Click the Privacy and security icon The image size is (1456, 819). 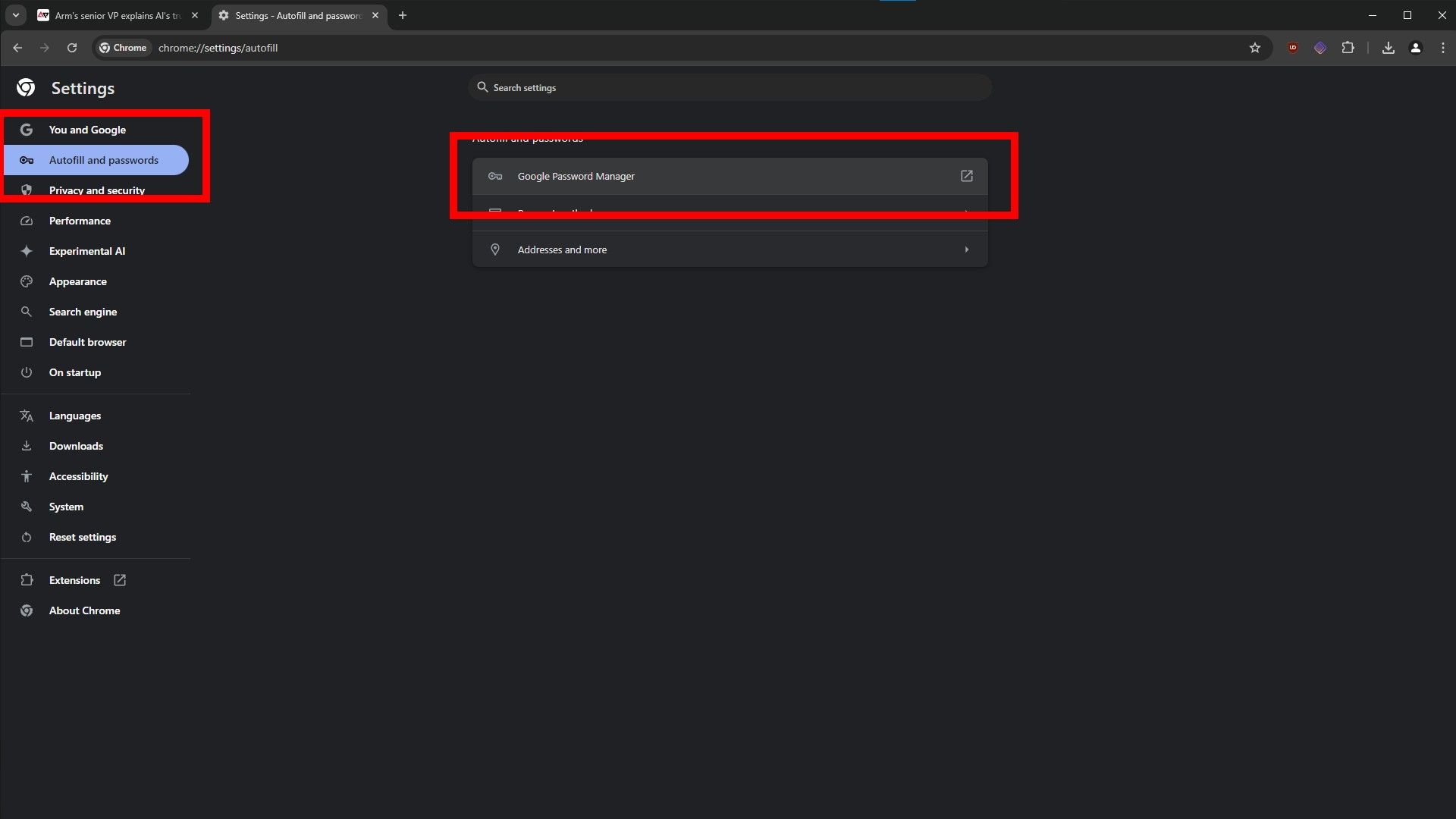point(27,190)
